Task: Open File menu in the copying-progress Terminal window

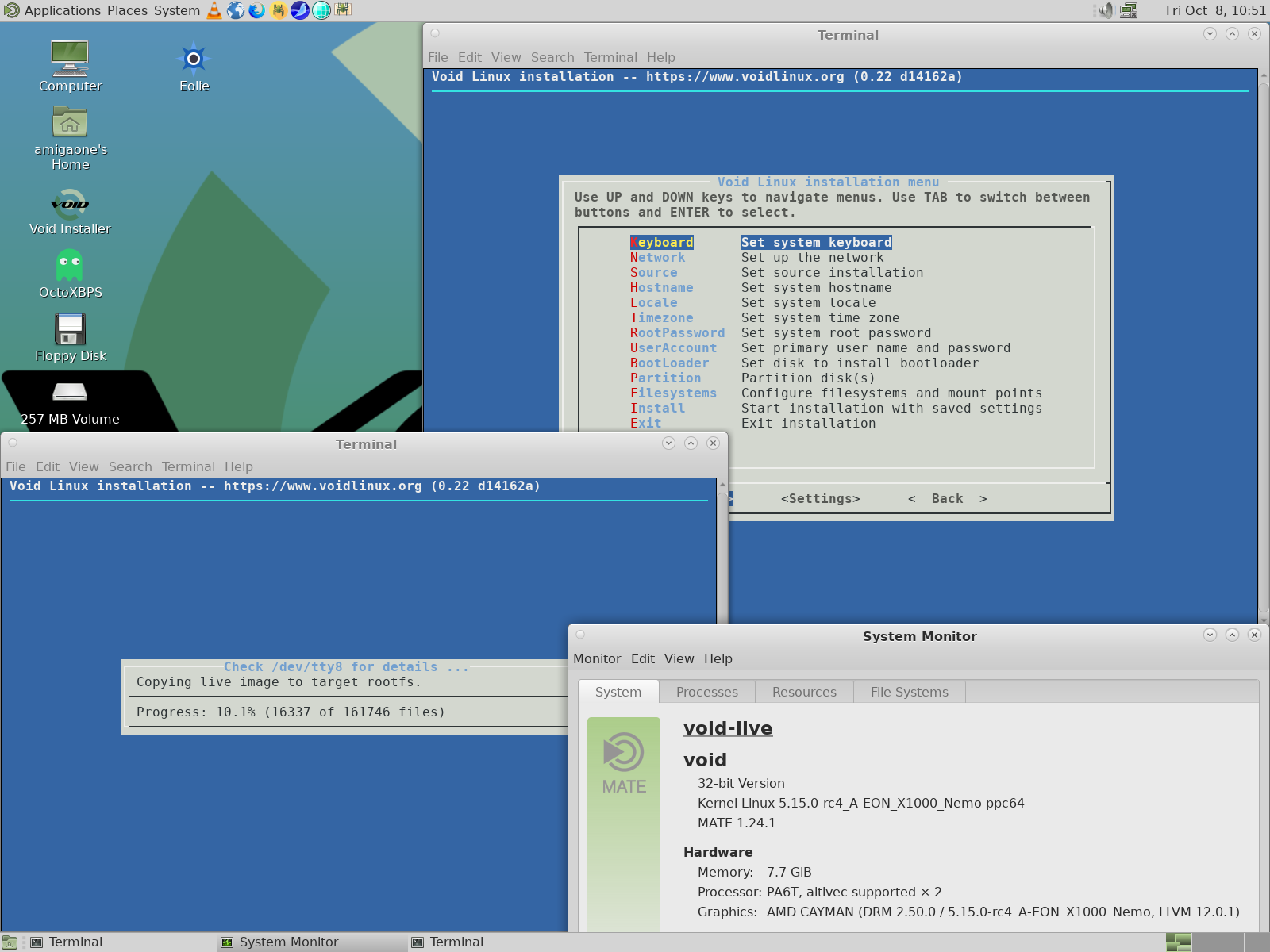Action: 16,466
